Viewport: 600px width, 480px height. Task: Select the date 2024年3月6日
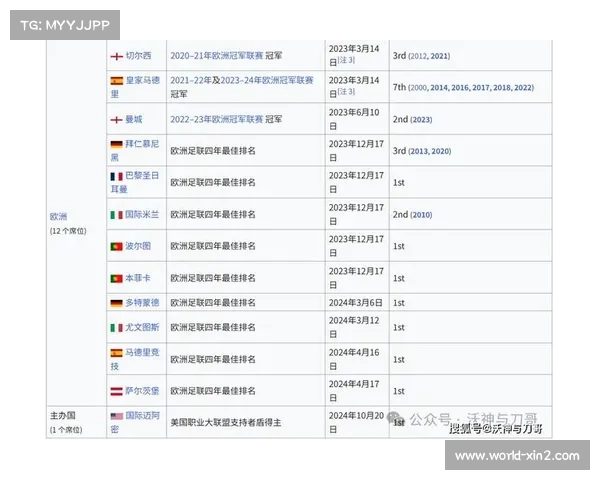click(355, 303)
